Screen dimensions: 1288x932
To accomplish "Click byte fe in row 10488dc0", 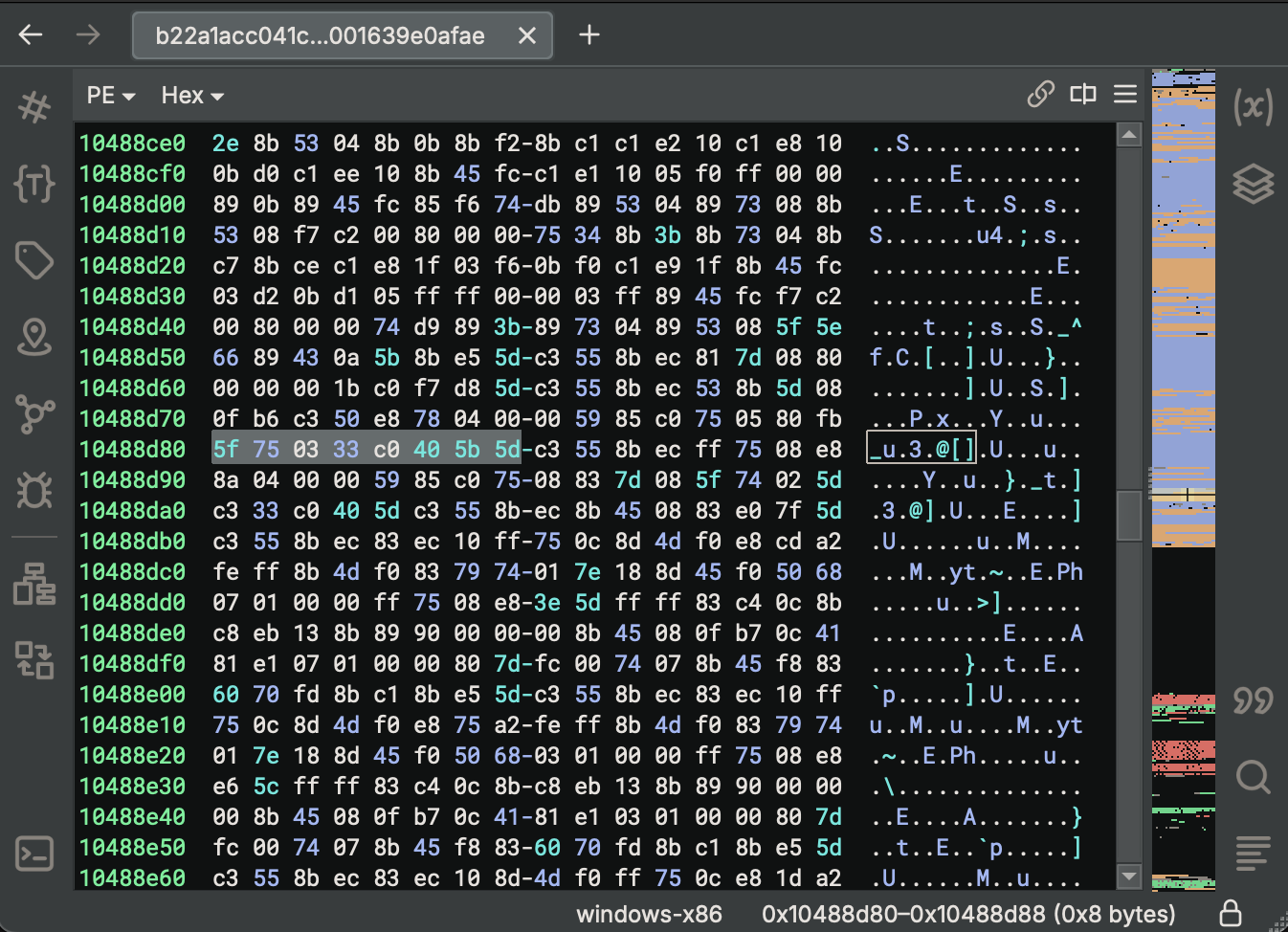I will [x=226, y=572].
